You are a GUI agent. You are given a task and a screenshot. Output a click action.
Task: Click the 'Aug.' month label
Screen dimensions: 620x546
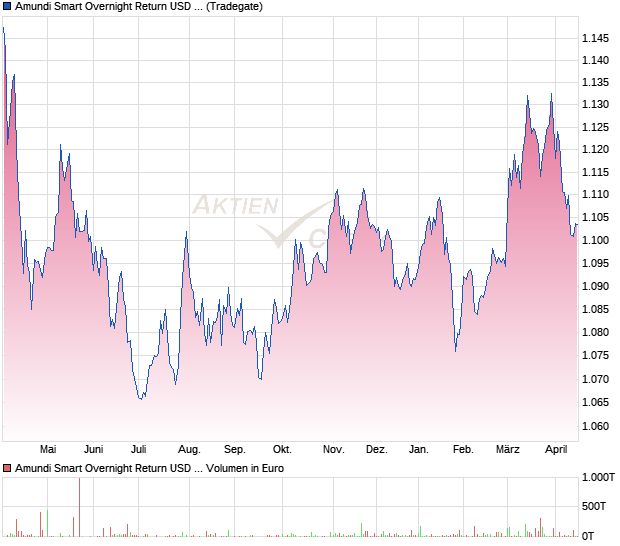tap(189, 450)
